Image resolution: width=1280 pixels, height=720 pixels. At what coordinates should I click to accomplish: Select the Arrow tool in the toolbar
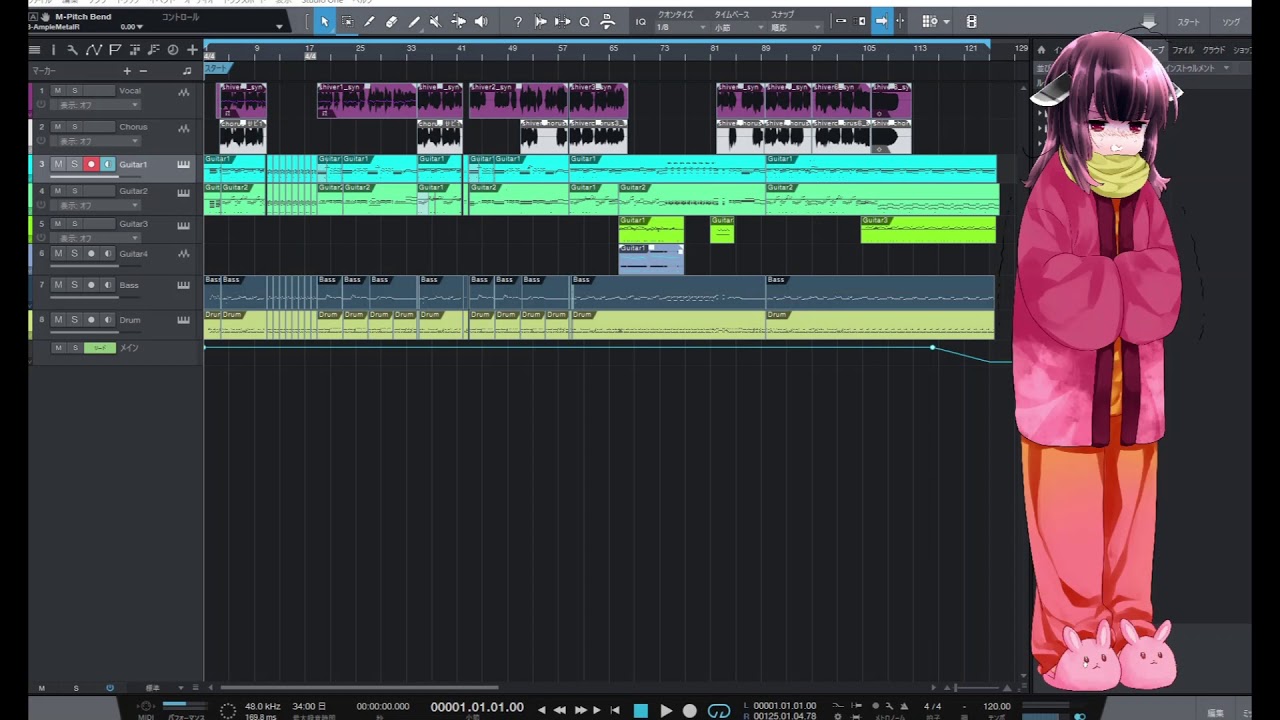coord(324,22)
